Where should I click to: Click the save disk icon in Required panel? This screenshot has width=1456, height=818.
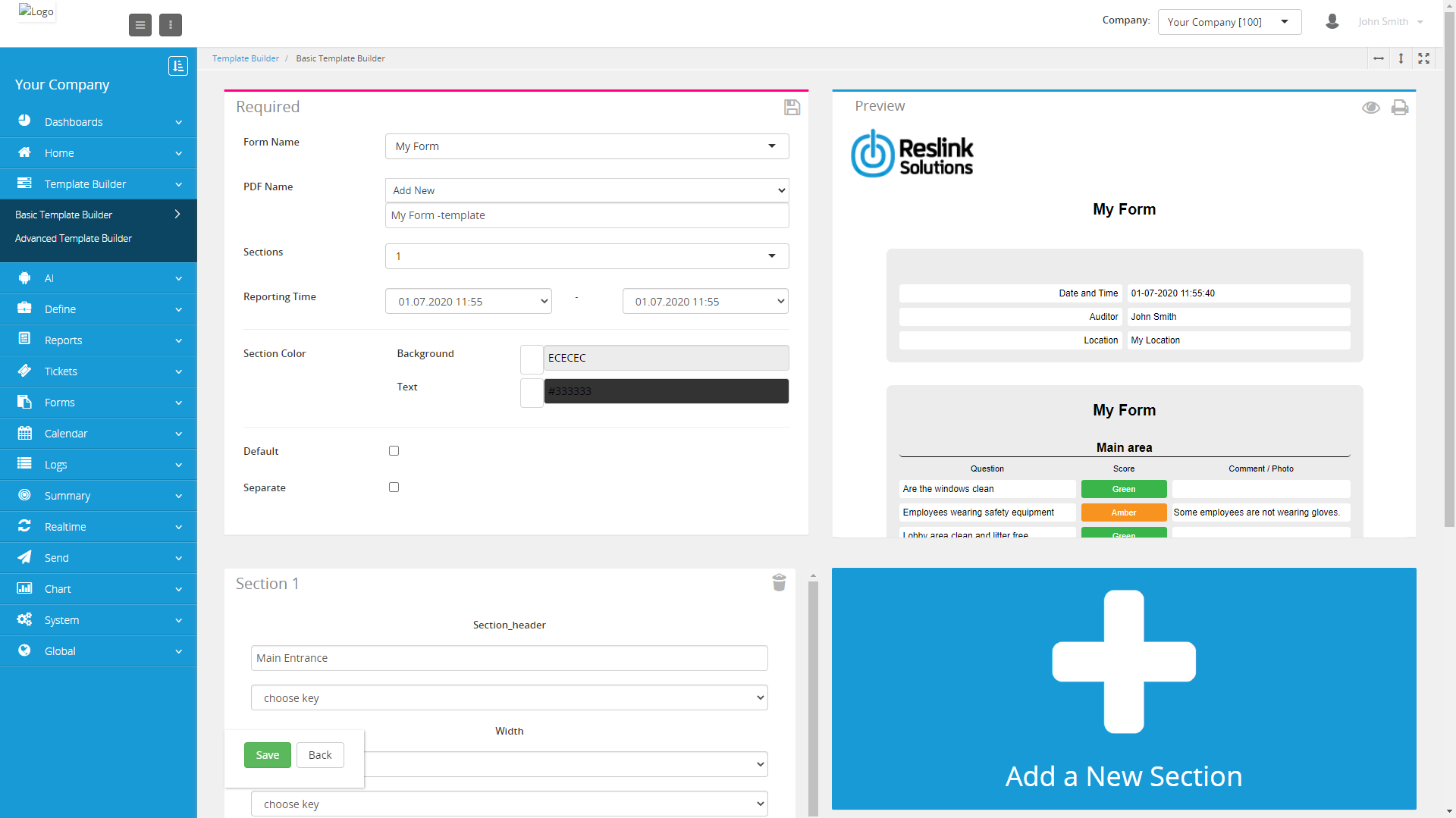[792, 108]
